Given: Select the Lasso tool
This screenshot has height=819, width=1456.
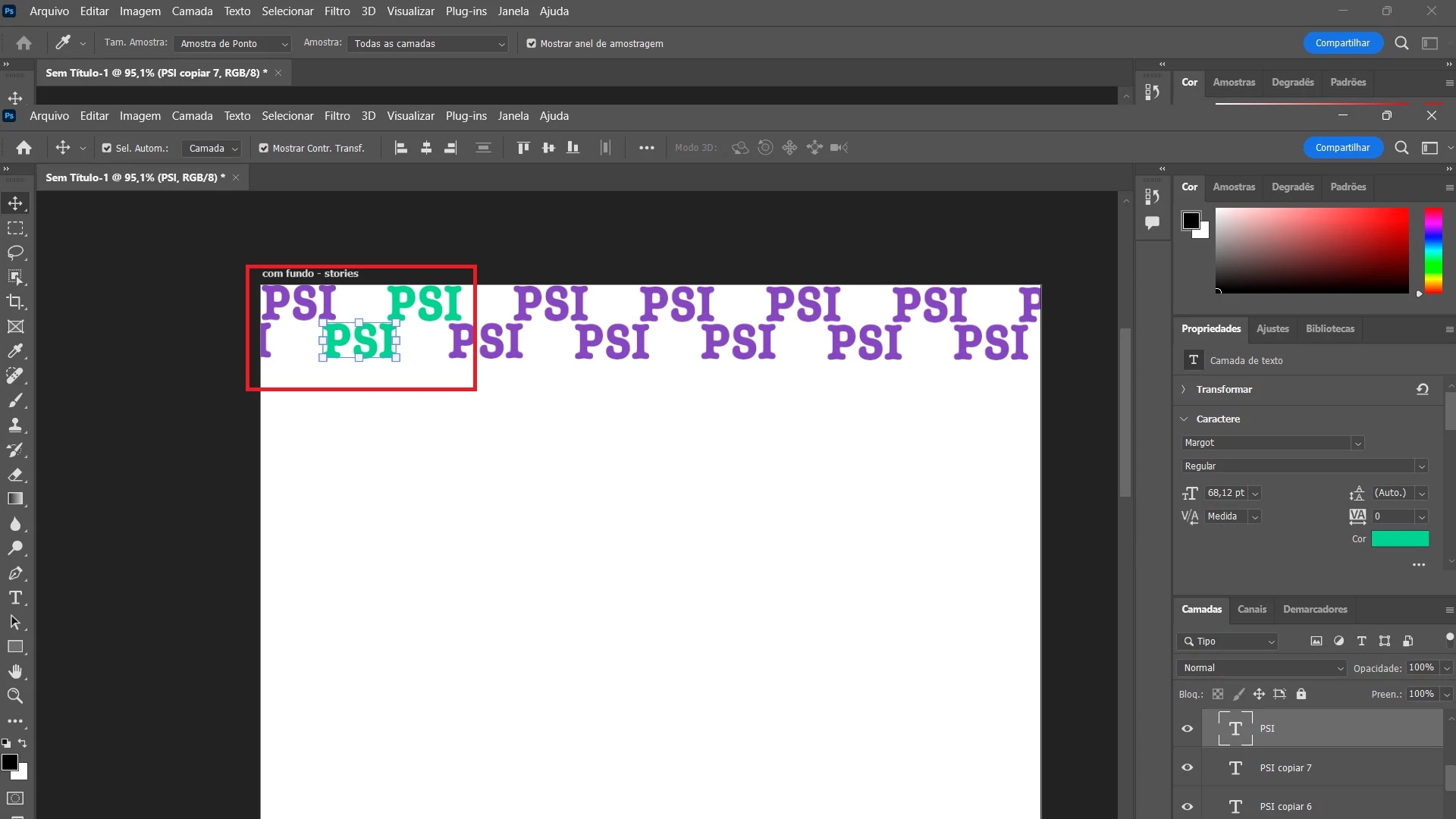Looking at the screenshot, I should coord(15,253).
